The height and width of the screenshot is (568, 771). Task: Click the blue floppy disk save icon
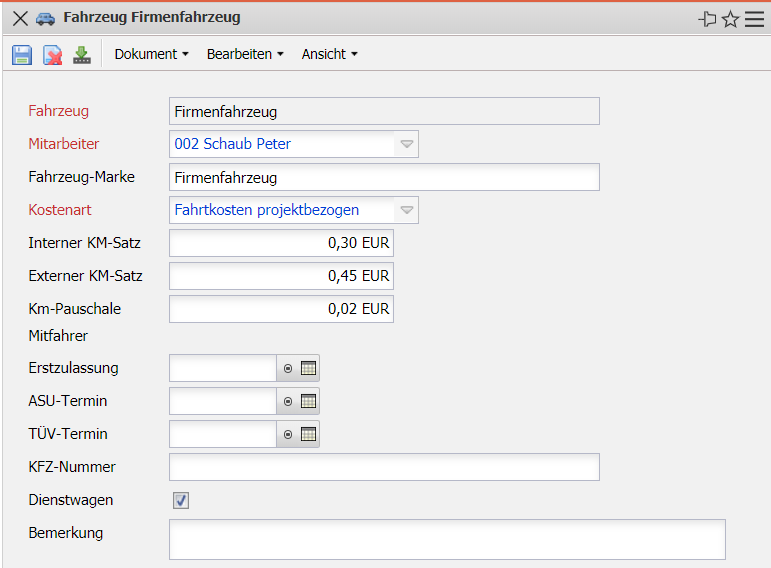pyautogui.click(x=22, y=55)
